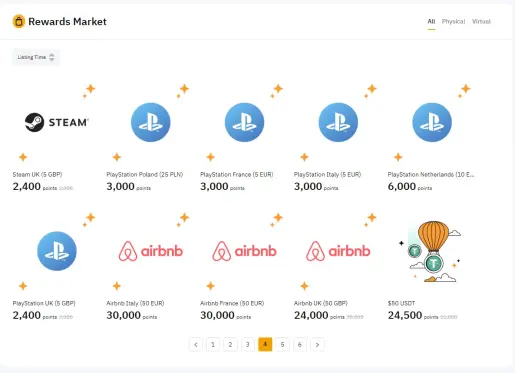Click PlayStation UK's 2,400 points price
Image resolution: width=515 pixels, height=373 pixels.
click(35, 315)
